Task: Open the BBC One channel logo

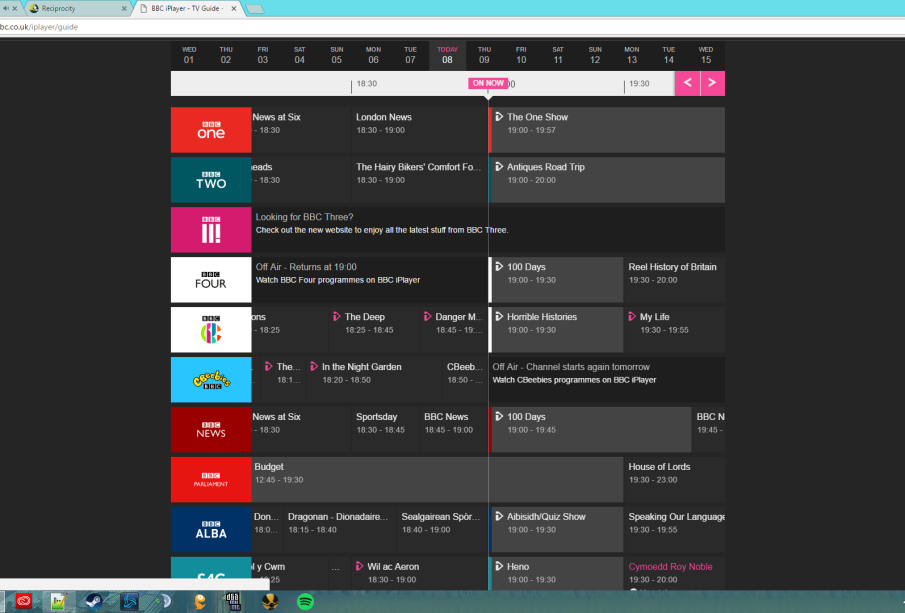Action: point(211,130)
